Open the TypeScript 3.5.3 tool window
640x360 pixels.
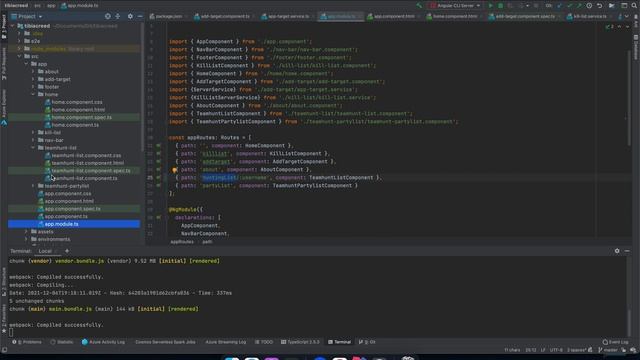(300, 342)
